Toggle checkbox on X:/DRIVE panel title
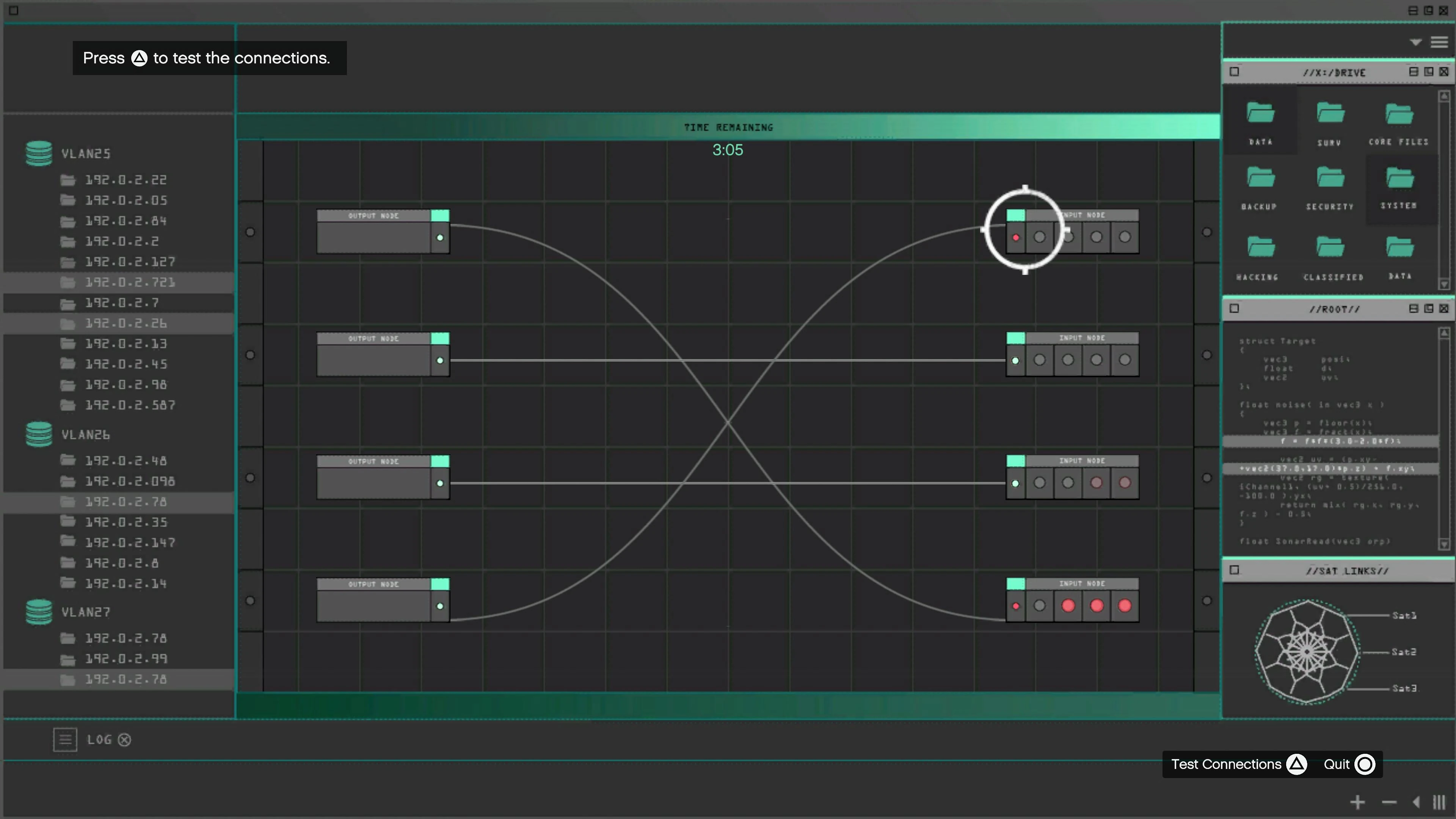 click(x=1235, y=72)
